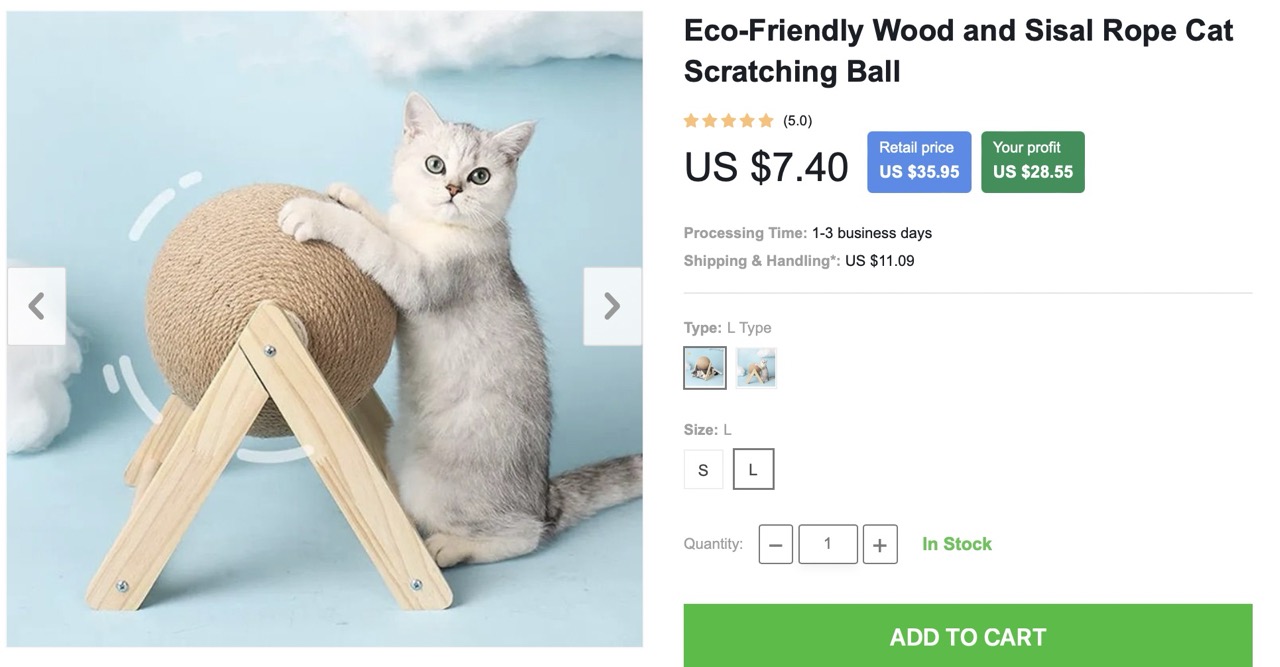1280x667 pixels.
Task: Click the quantity input field
Action: [x=827, y=544]
